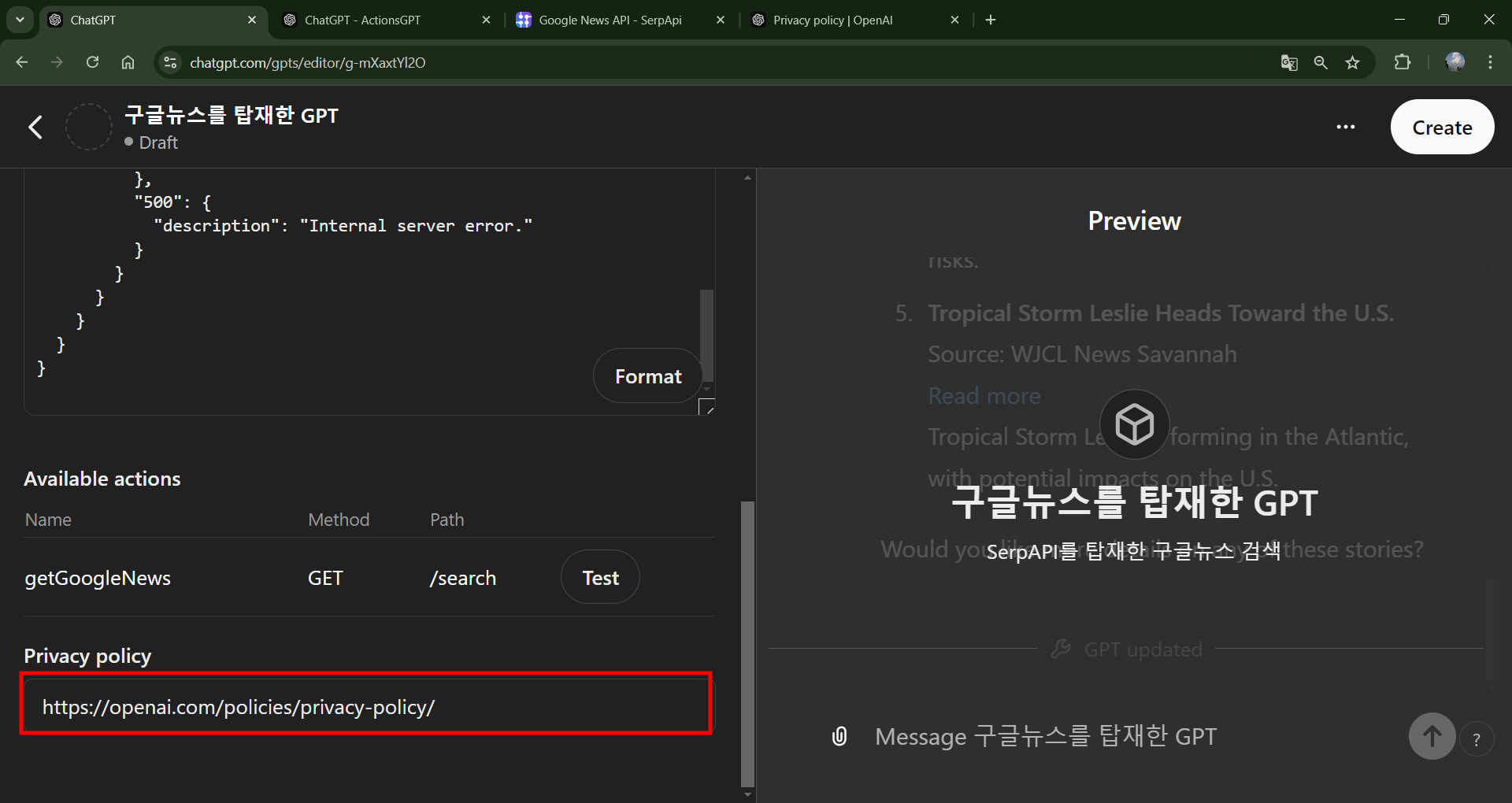Close the ChatGPT - ActionsGPT tab
The width and height of the screenshot is (1512, 803).
[486, 20]
